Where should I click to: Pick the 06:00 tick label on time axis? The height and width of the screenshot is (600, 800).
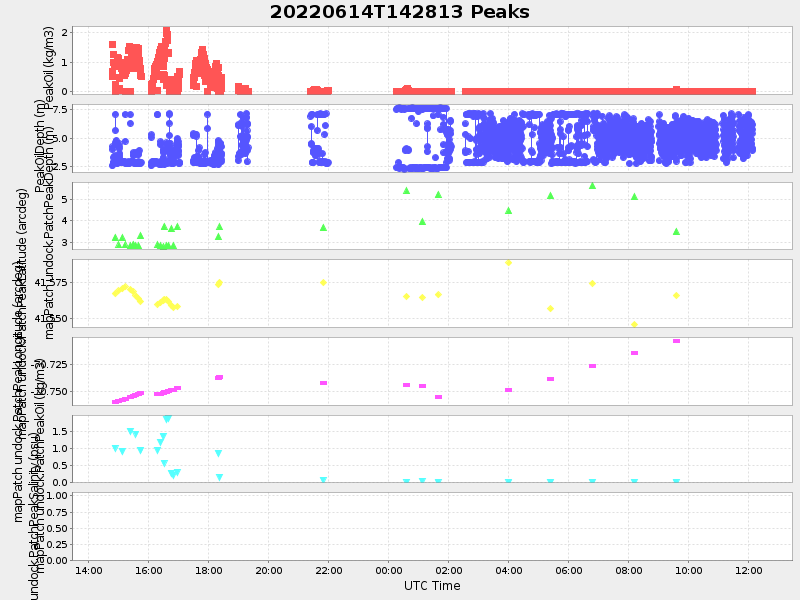pyautogui.click(x=568, y=570)
